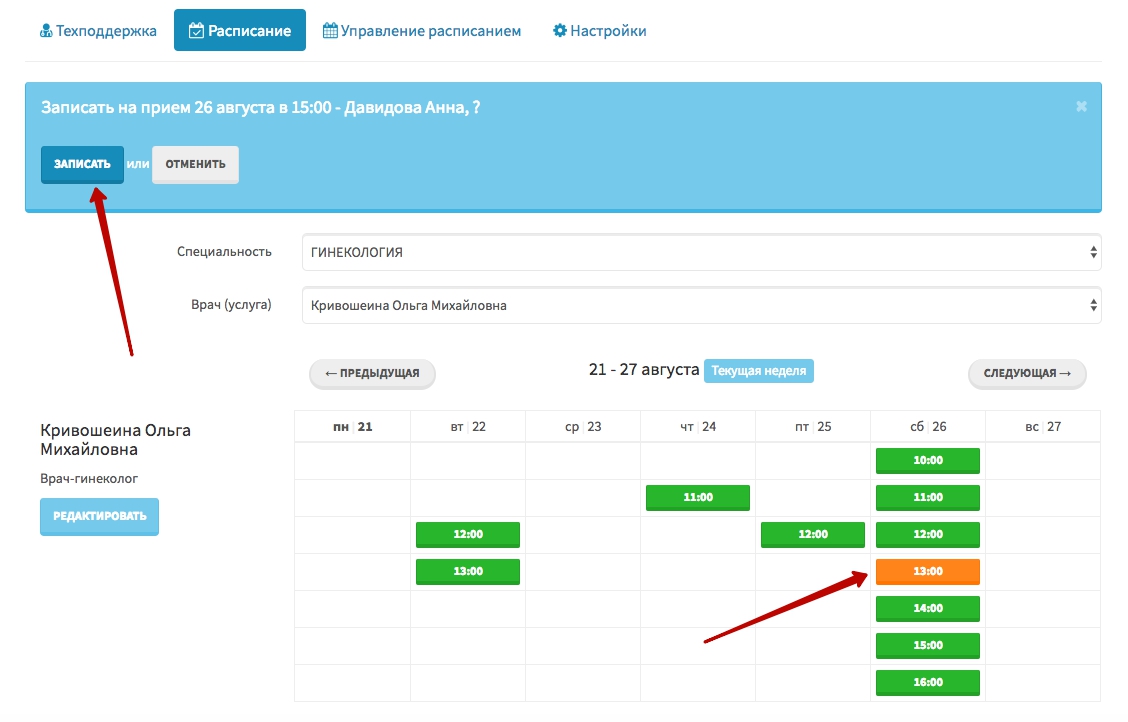Go to previous week with ПРЕДЫДУЩАЯ

click(x=372, y=373)
